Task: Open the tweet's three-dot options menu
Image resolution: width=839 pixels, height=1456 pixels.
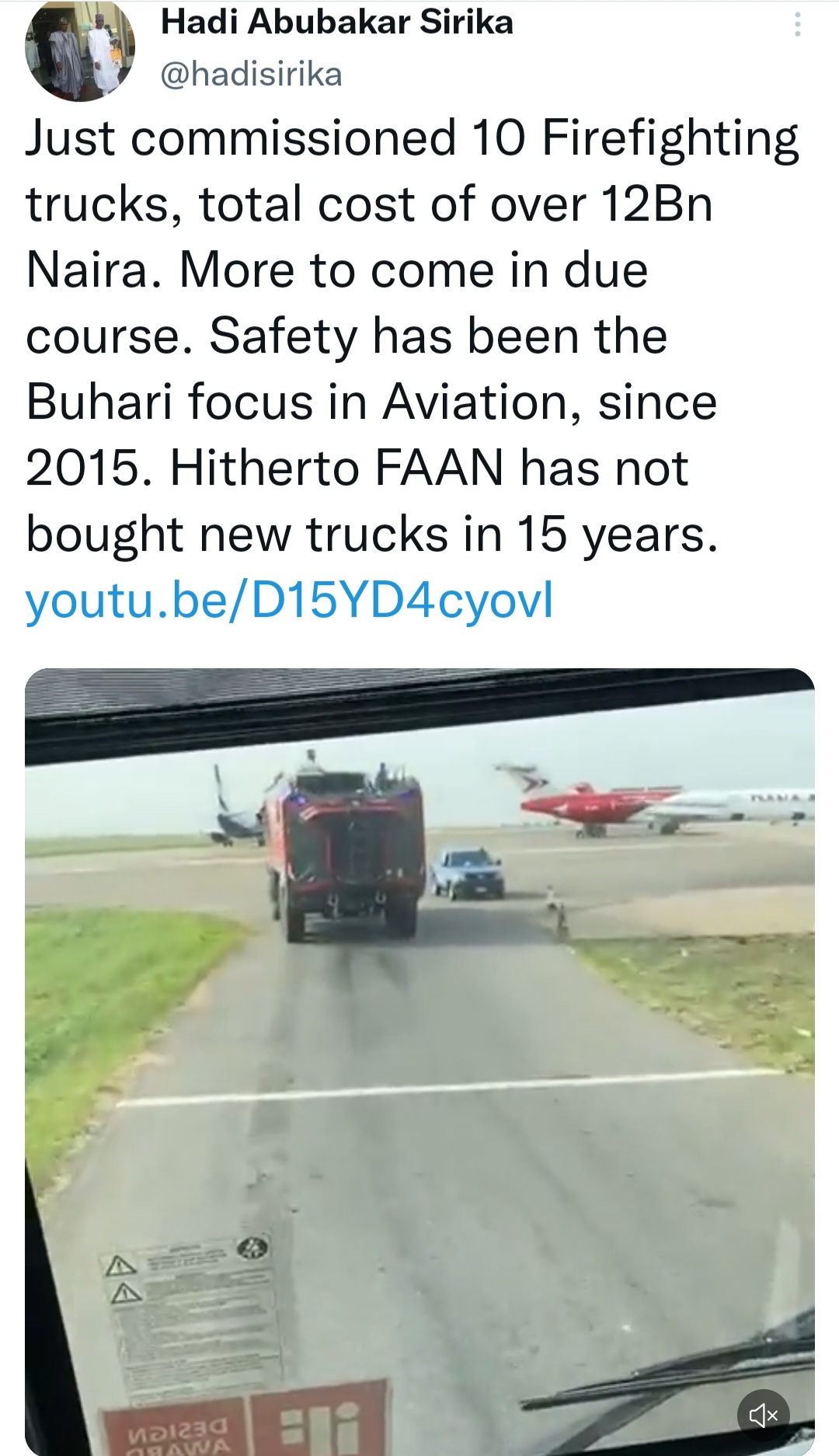Action: tap(797, 26)
